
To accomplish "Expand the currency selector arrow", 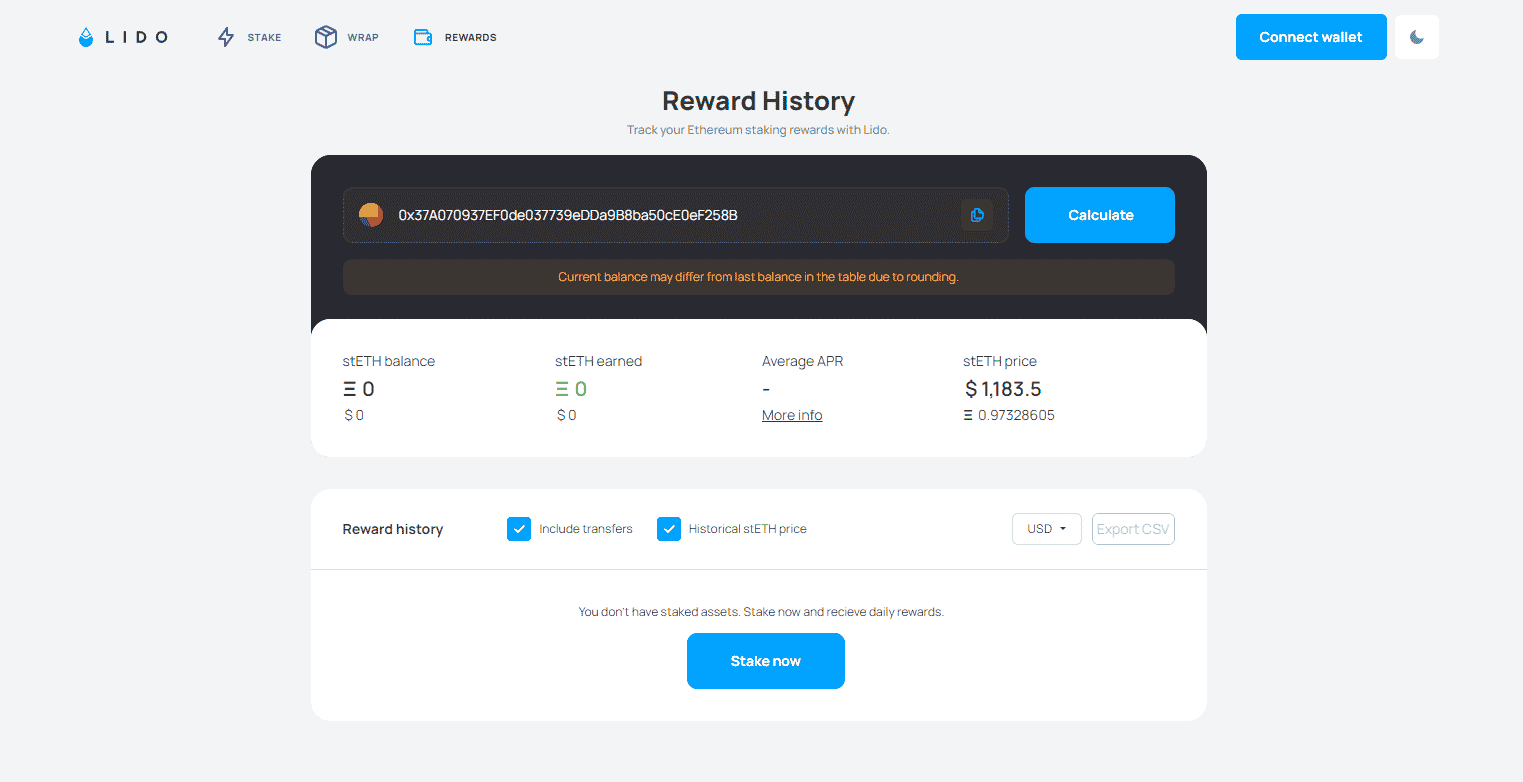I will [x=1064, y=528].
